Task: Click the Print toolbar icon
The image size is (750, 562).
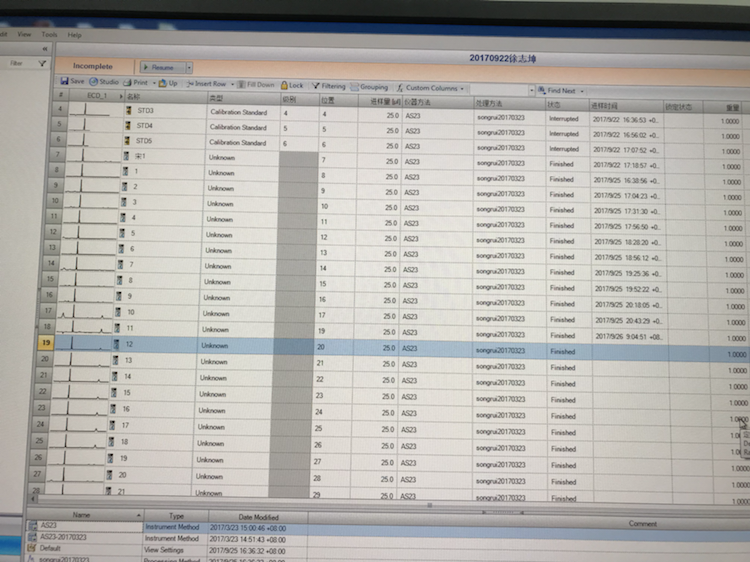Action: [127, 82]
